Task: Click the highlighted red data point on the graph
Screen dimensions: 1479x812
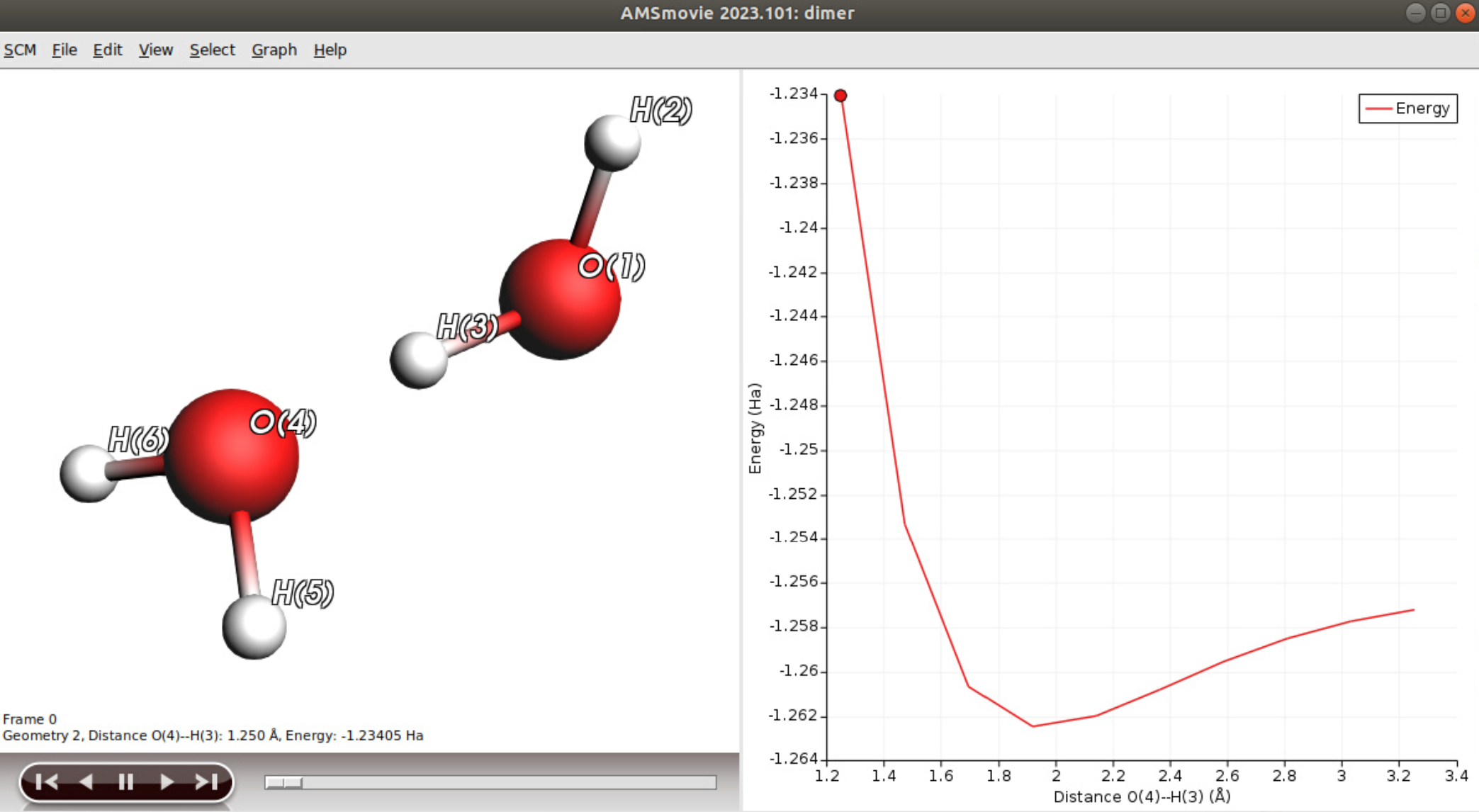Action: tap(840, 94)
